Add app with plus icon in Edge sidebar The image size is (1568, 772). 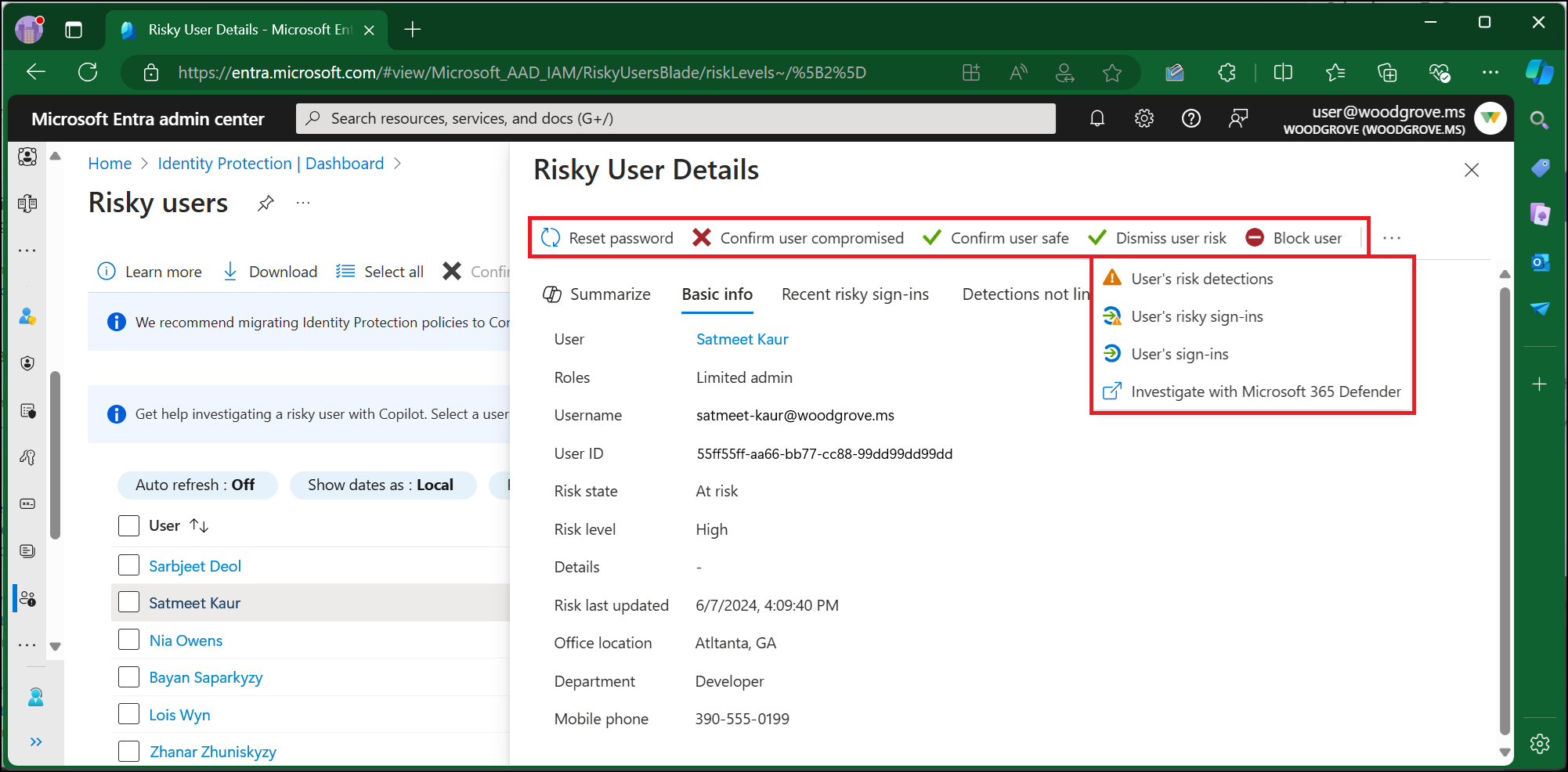(x=1540, y=384)
